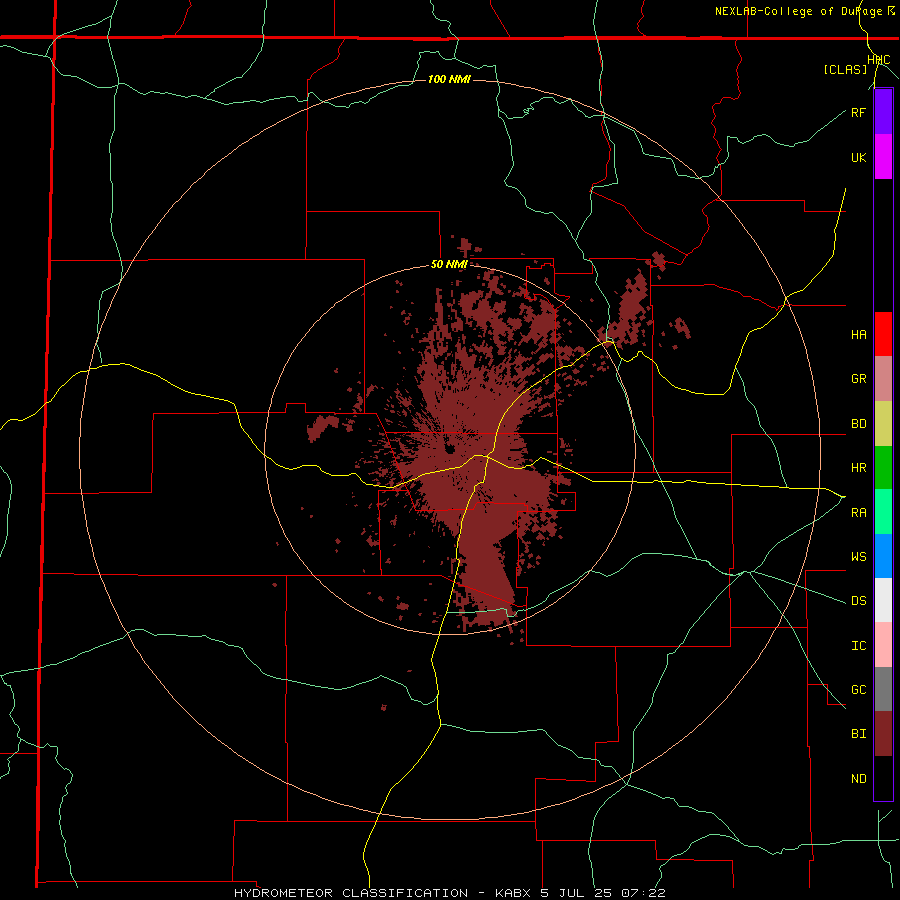Click the BI dark red swatch

click(x=883, y=734)
